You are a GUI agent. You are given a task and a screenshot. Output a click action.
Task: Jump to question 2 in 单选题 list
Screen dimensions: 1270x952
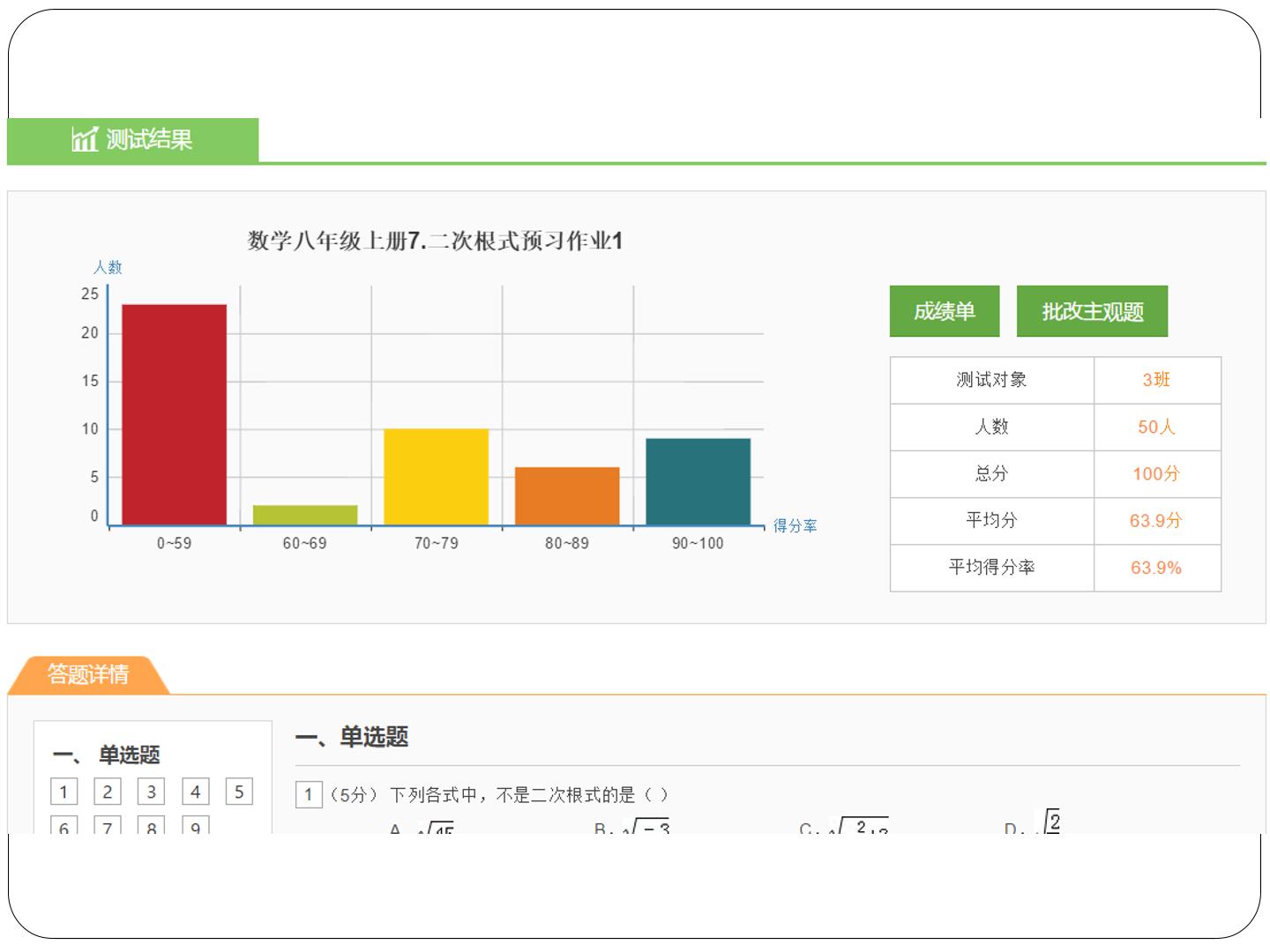click(x=108, y=792)
